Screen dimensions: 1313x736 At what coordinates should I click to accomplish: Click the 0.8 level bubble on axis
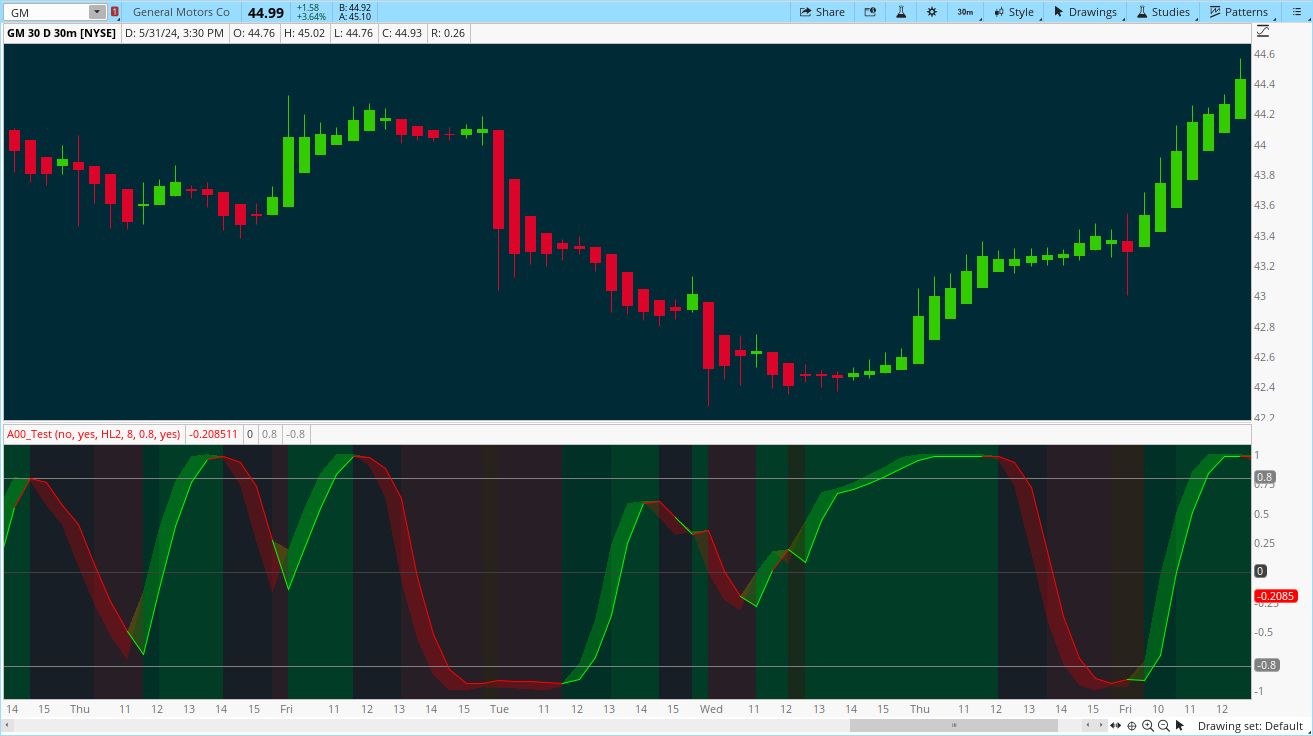point(1264,477)
